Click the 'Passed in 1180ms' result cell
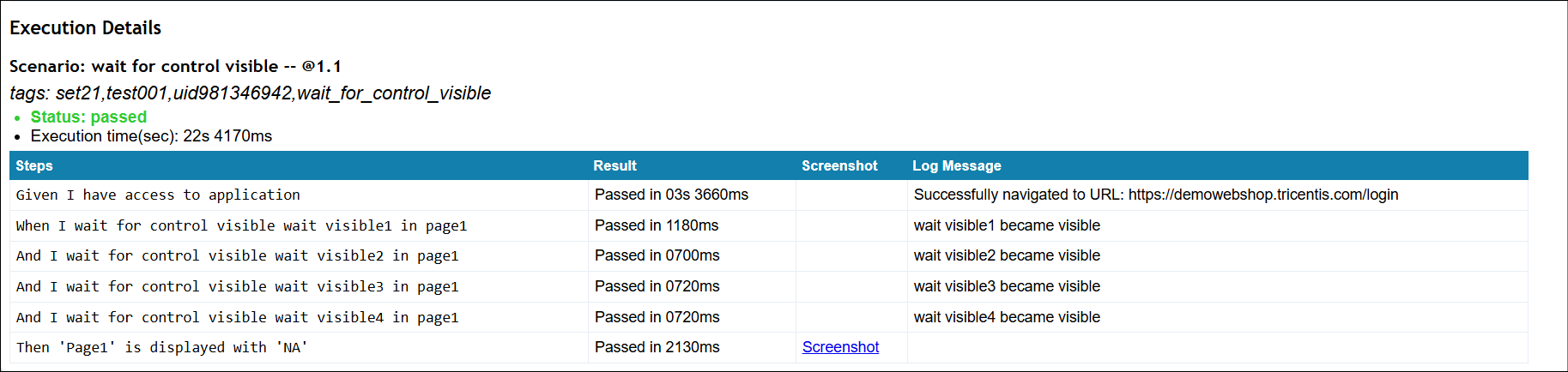This screenshot has height=372, width=1568. click(x=657, y=225)
